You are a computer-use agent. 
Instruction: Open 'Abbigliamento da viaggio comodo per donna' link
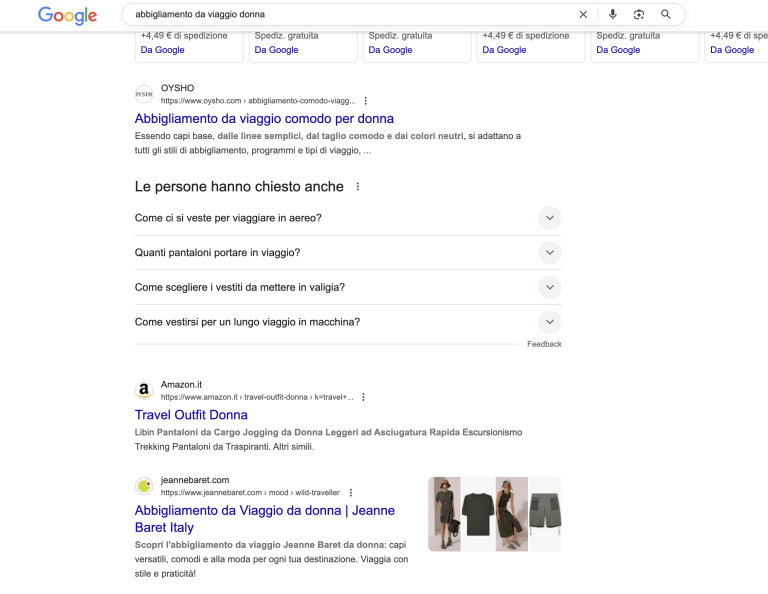coord(264,119)
